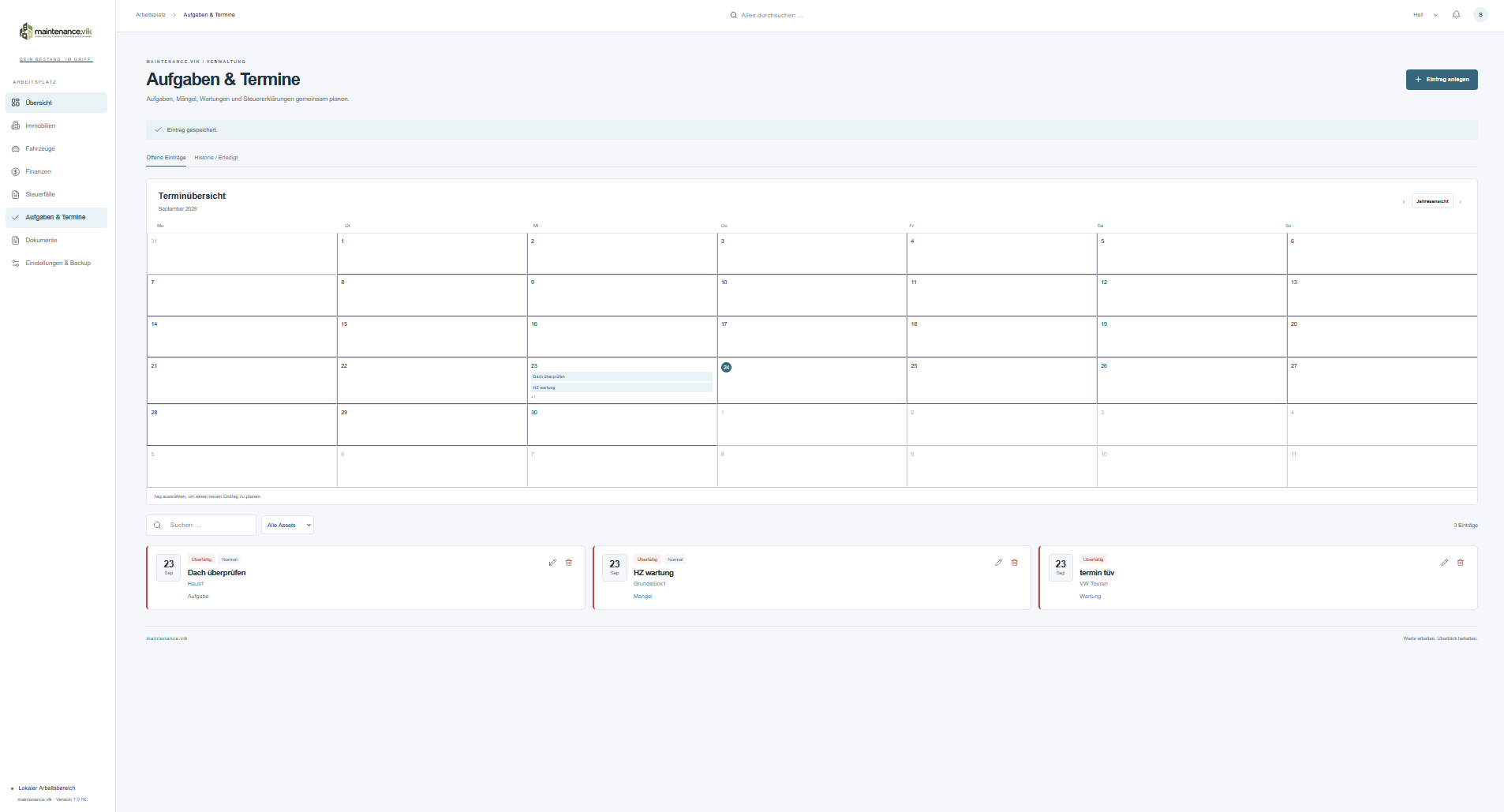Image resolution: width=1504 pixels, height=812 pixels.
Task: Click the 'Eintrag anlegen' button
Action: [x=1442, y=80]
